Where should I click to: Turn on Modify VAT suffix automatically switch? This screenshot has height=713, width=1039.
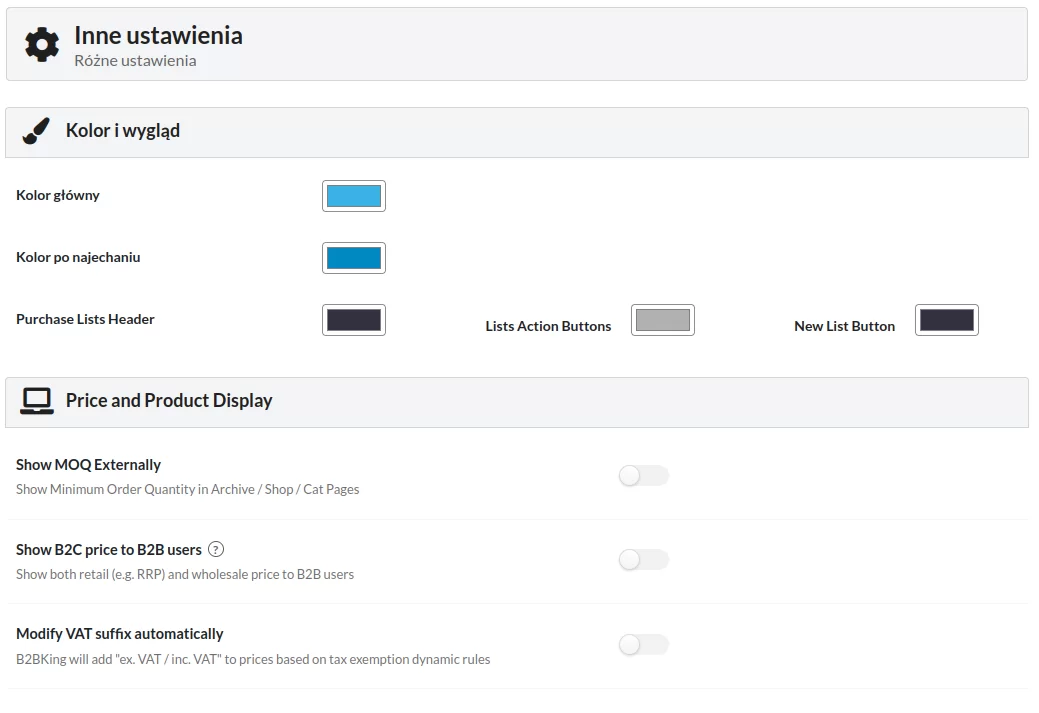coord(643,645)
